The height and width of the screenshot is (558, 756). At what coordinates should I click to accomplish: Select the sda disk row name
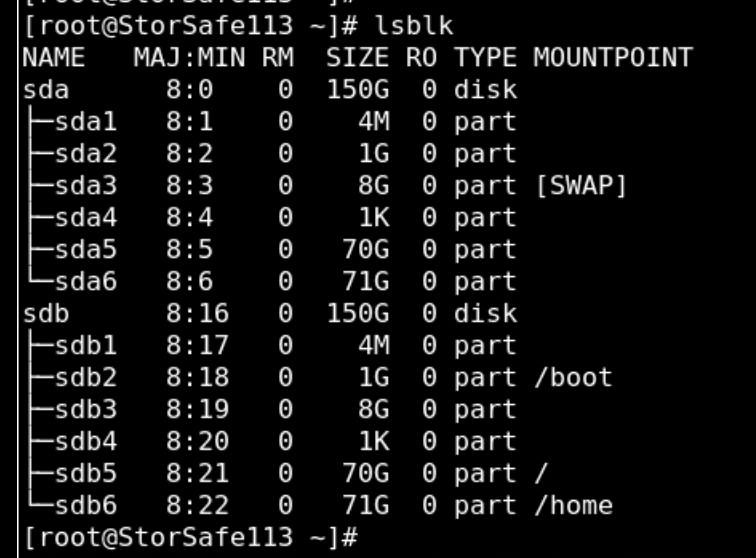46,90
